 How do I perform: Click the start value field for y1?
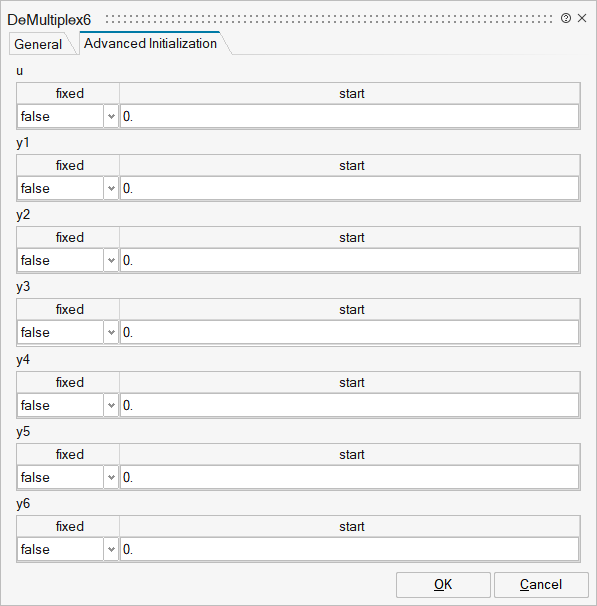point(349,188)
